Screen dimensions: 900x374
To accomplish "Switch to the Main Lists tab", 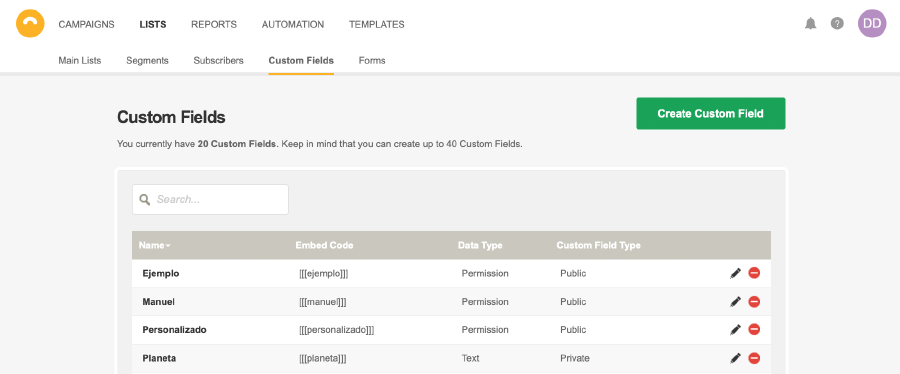I will [80, 60].
